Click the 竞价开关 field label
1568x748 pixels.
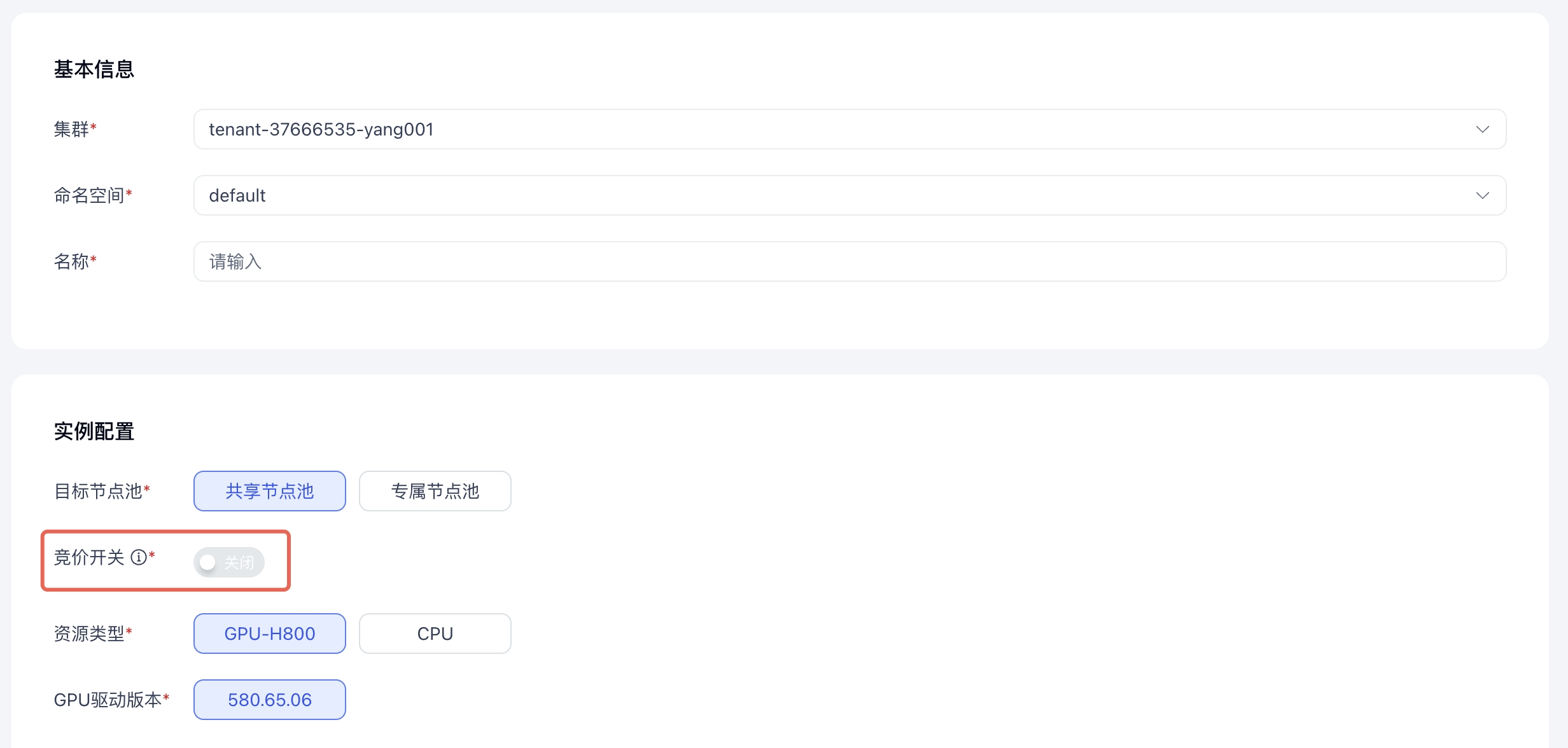[89, 558]
